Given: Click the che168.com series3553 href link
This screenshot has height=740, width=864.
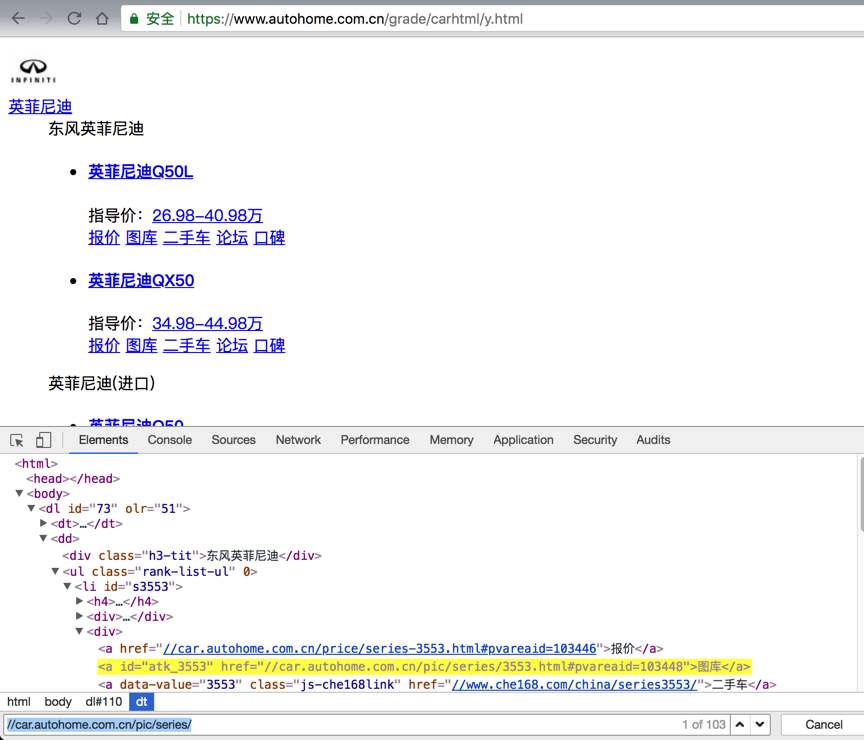Looking at the screenshot, I should [x=574, y=684].
